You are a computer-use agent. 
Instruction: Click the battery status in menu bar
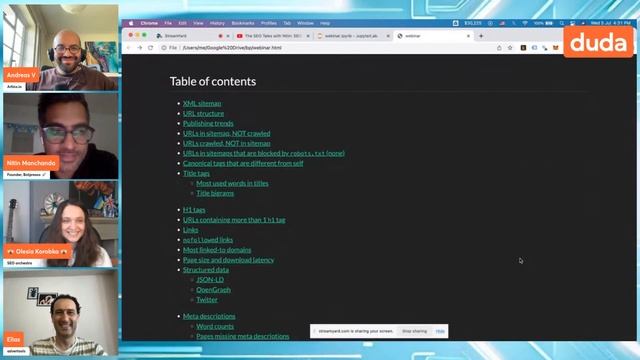(x=543, y=23)
